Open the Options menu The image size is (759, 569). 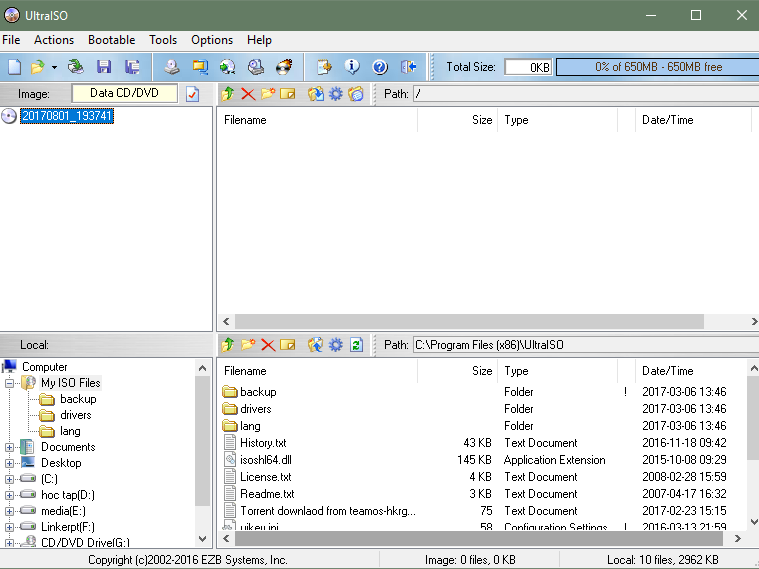(212, 40)
